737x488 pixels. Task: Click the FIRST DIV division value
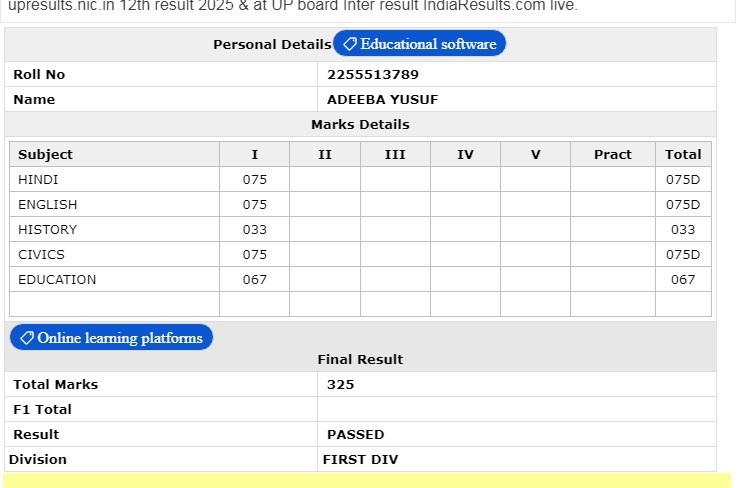360,459
